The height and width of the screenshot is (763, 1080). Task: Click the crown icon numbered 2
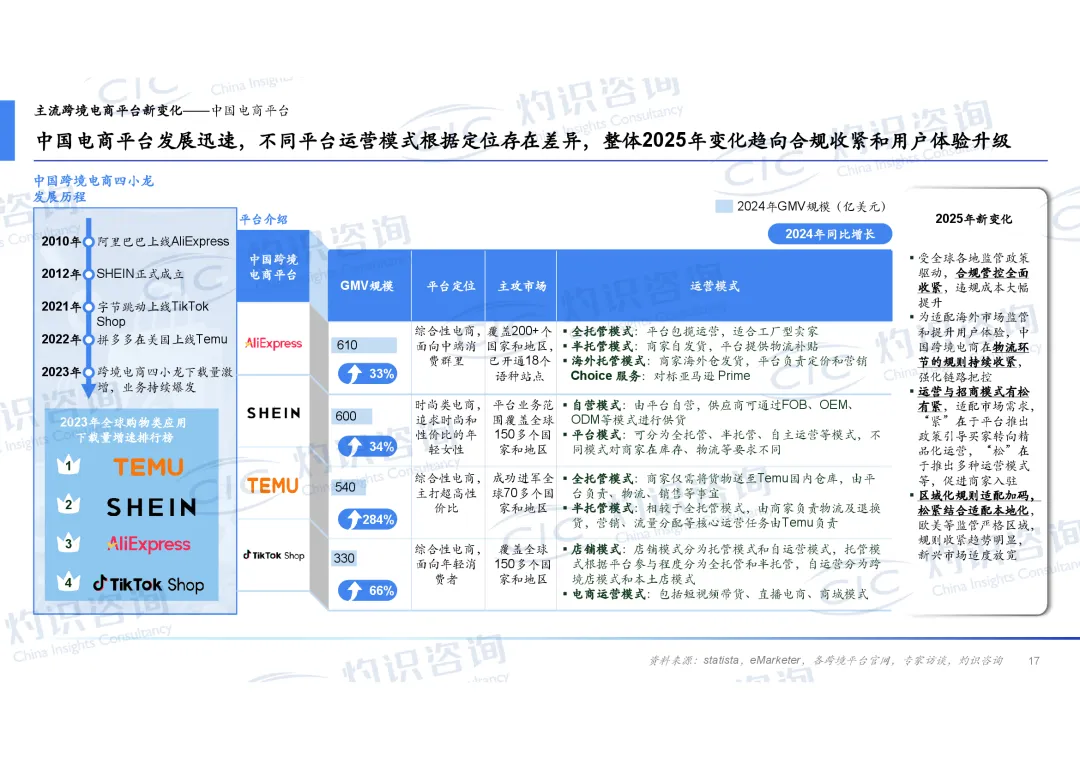tap(68, 504)
